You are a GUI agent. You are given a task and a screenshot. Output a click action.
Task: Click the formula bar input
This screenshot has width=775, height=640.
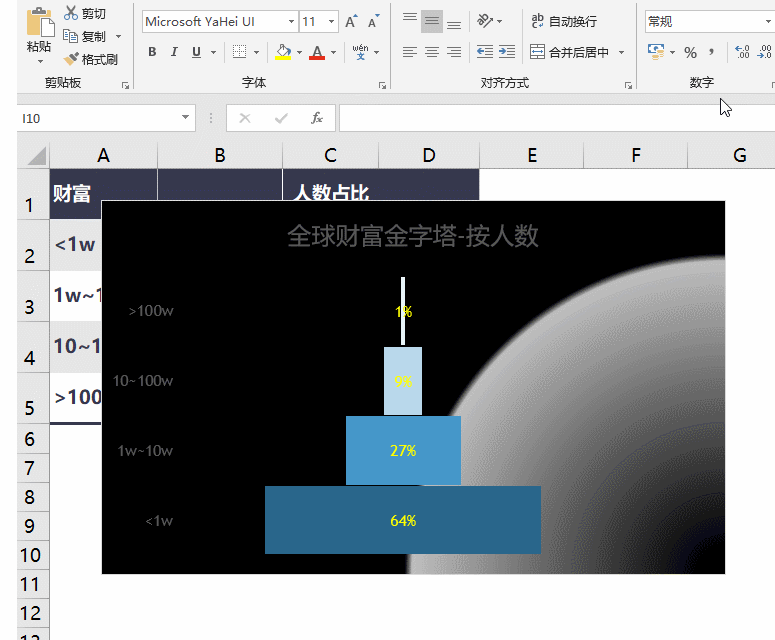coord(557,118)
